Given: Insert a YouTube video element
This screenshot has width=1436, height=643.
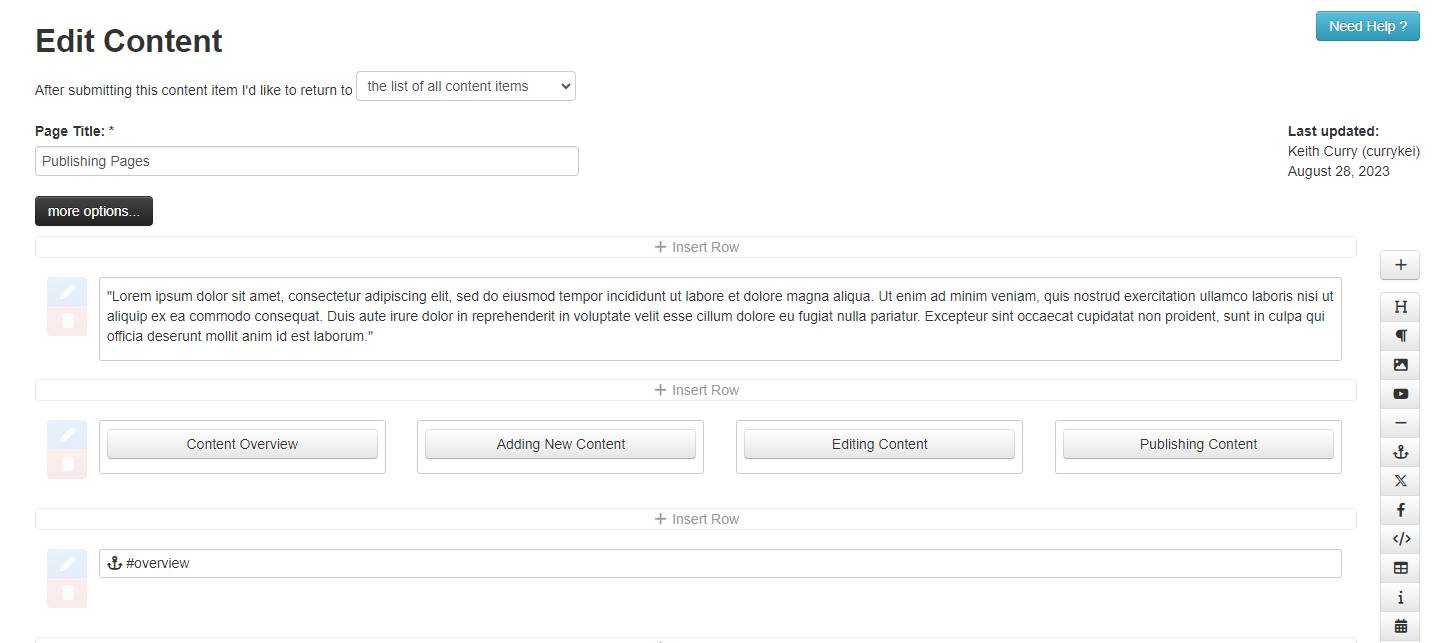Looking at the screenshot, I should (1399, 394).
